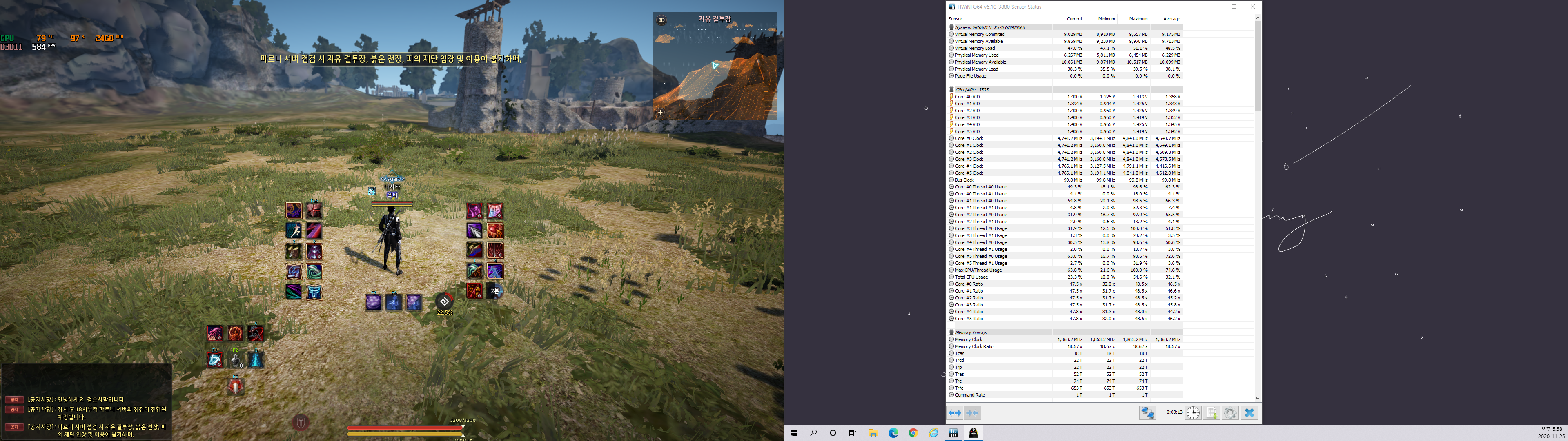Click the Maximum column header
Viewport: 1568px width, 441px height.
pyautogui.click(x=1134, y=19)
